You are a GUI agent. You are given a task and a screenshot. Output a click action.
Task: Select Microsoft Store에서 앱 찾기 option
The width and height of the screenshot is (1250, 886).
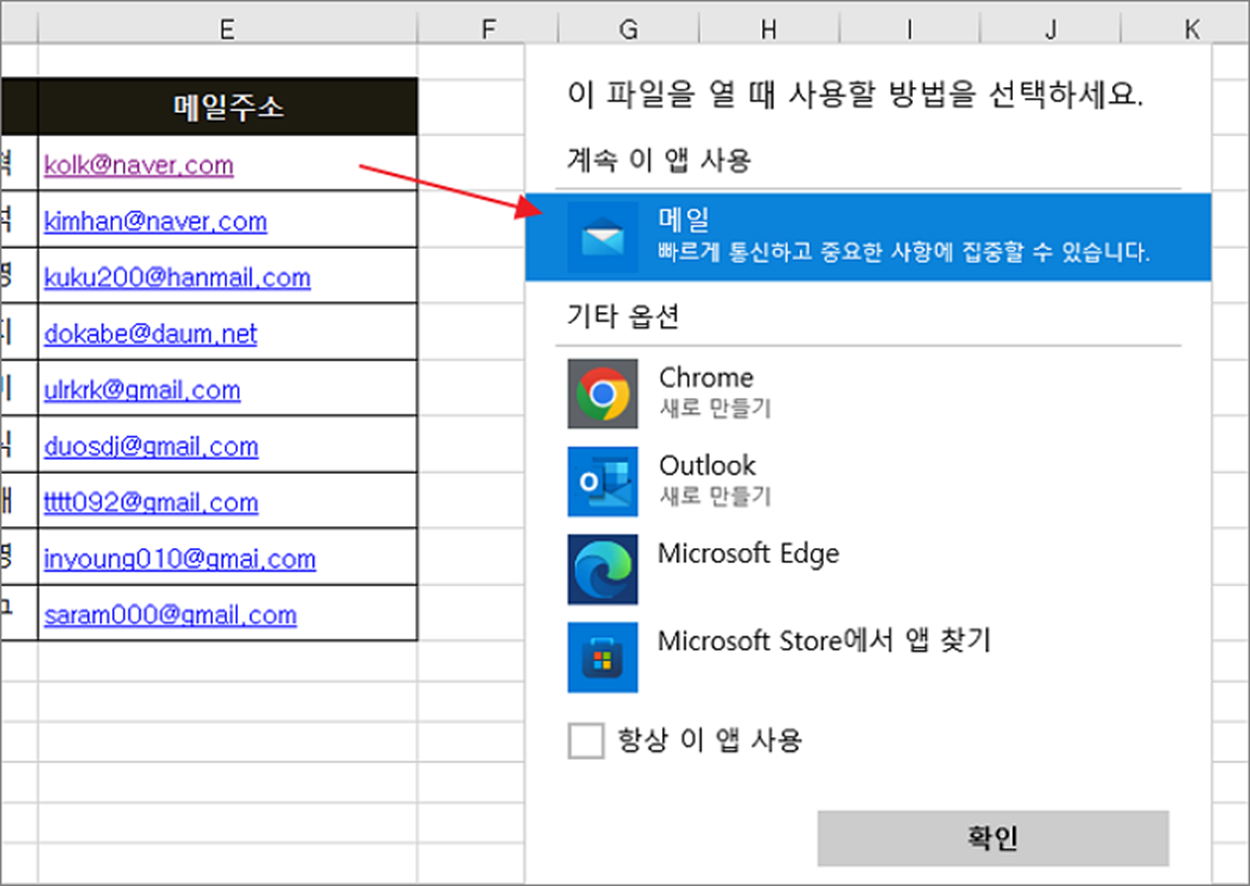[824, 641]
